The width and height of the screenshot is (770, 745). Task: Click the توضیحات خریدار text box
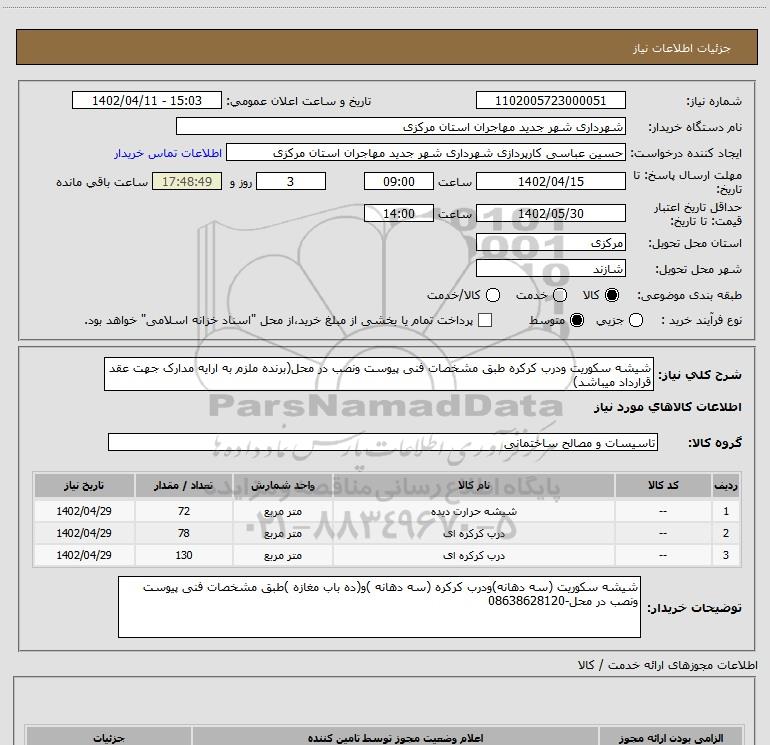click(379, 606)
